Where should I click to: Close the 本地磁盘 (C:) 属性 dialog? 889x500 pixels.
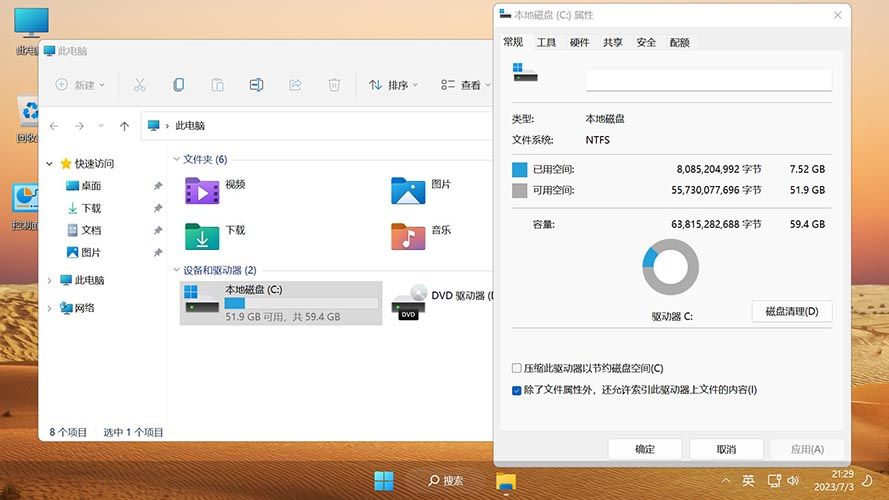(x=838, y=15)
